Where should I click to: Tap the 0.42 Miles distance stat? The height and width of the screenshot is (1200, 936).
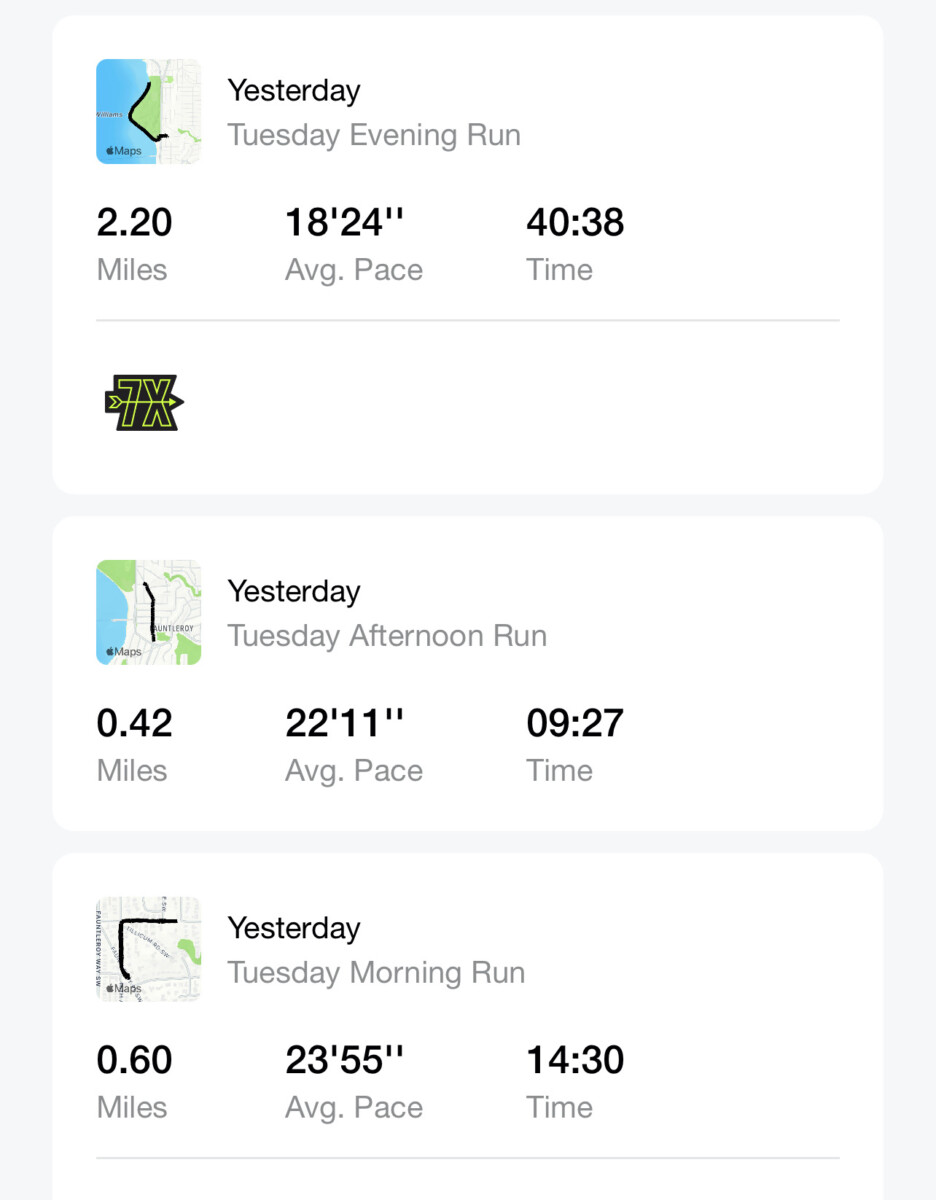(x=134, y=744)
